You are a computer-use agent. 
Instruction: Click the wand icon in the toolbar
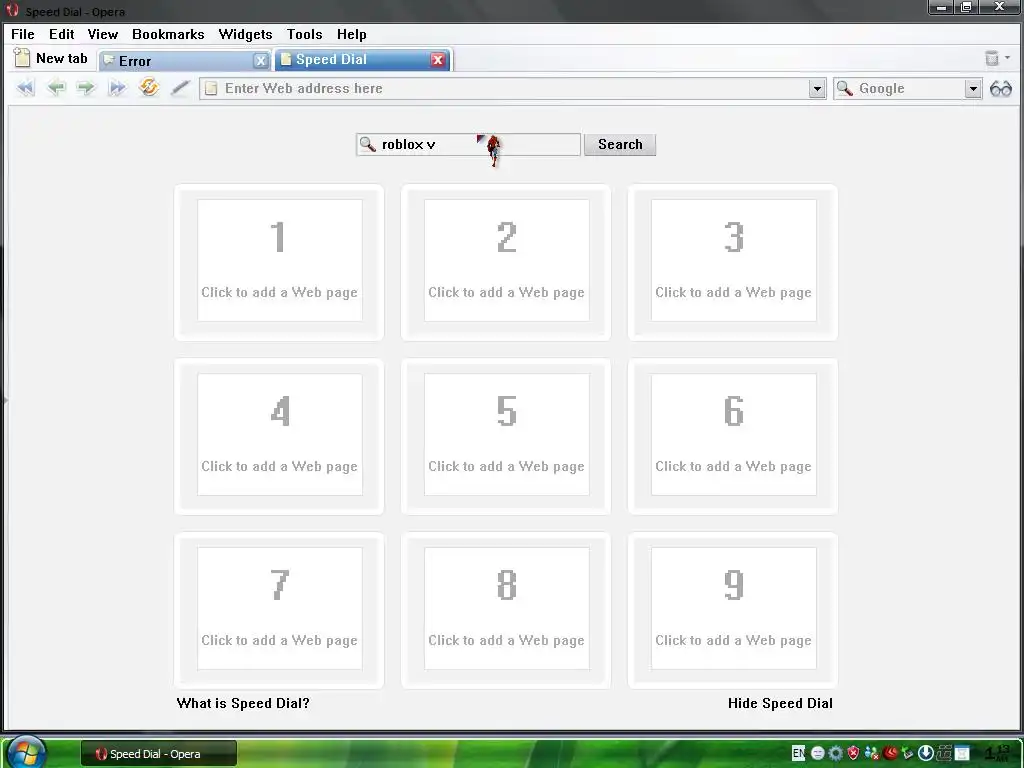[x=180, y=88]
